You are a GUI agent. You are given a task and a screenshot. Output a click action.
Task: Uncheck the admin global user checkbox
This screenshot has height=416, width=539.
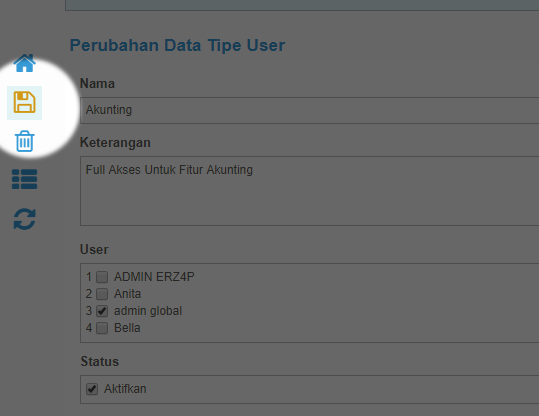click(102, 311)
